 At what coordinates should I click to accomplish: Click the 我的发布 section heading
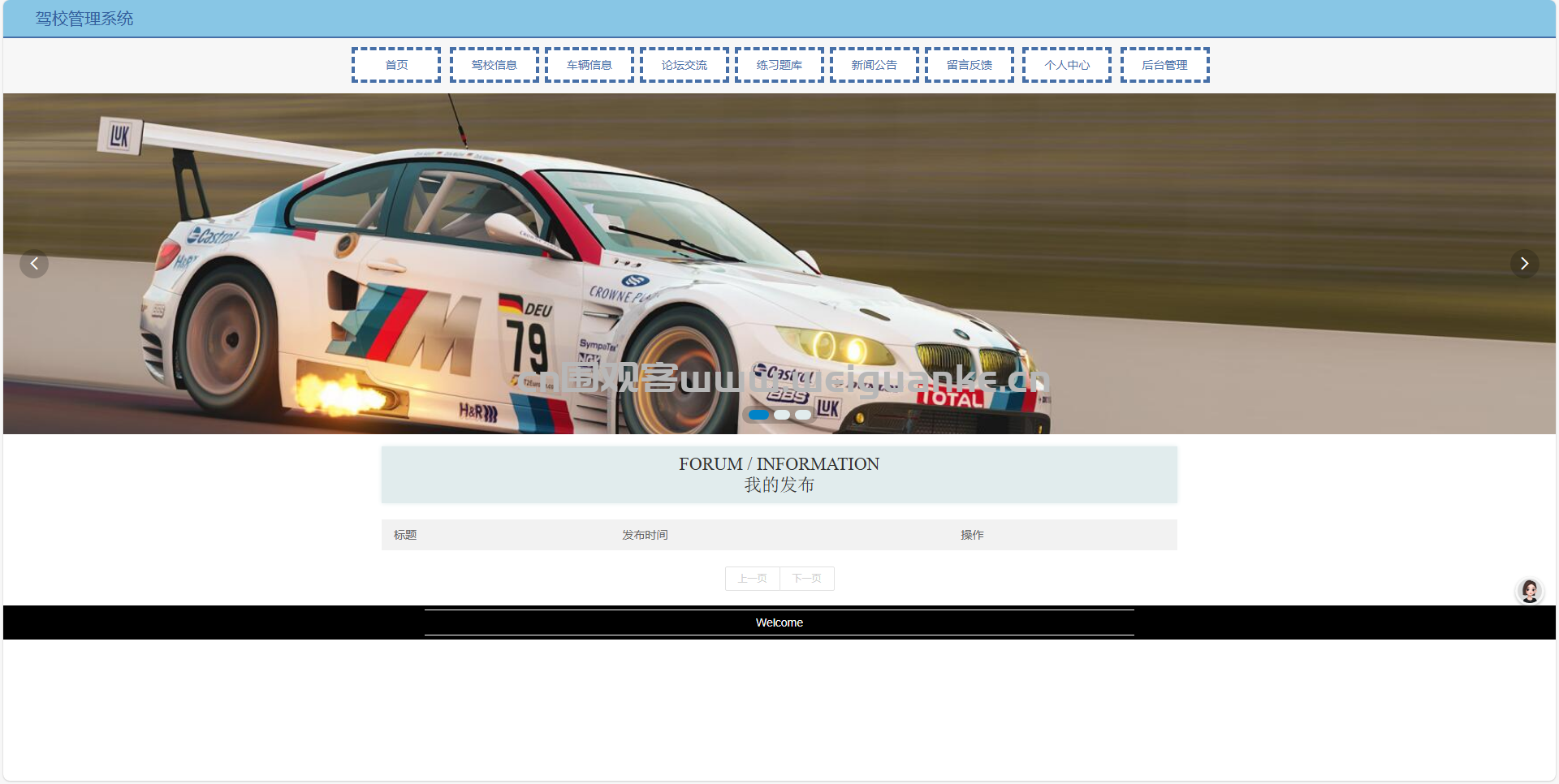(x=779, y=485)
